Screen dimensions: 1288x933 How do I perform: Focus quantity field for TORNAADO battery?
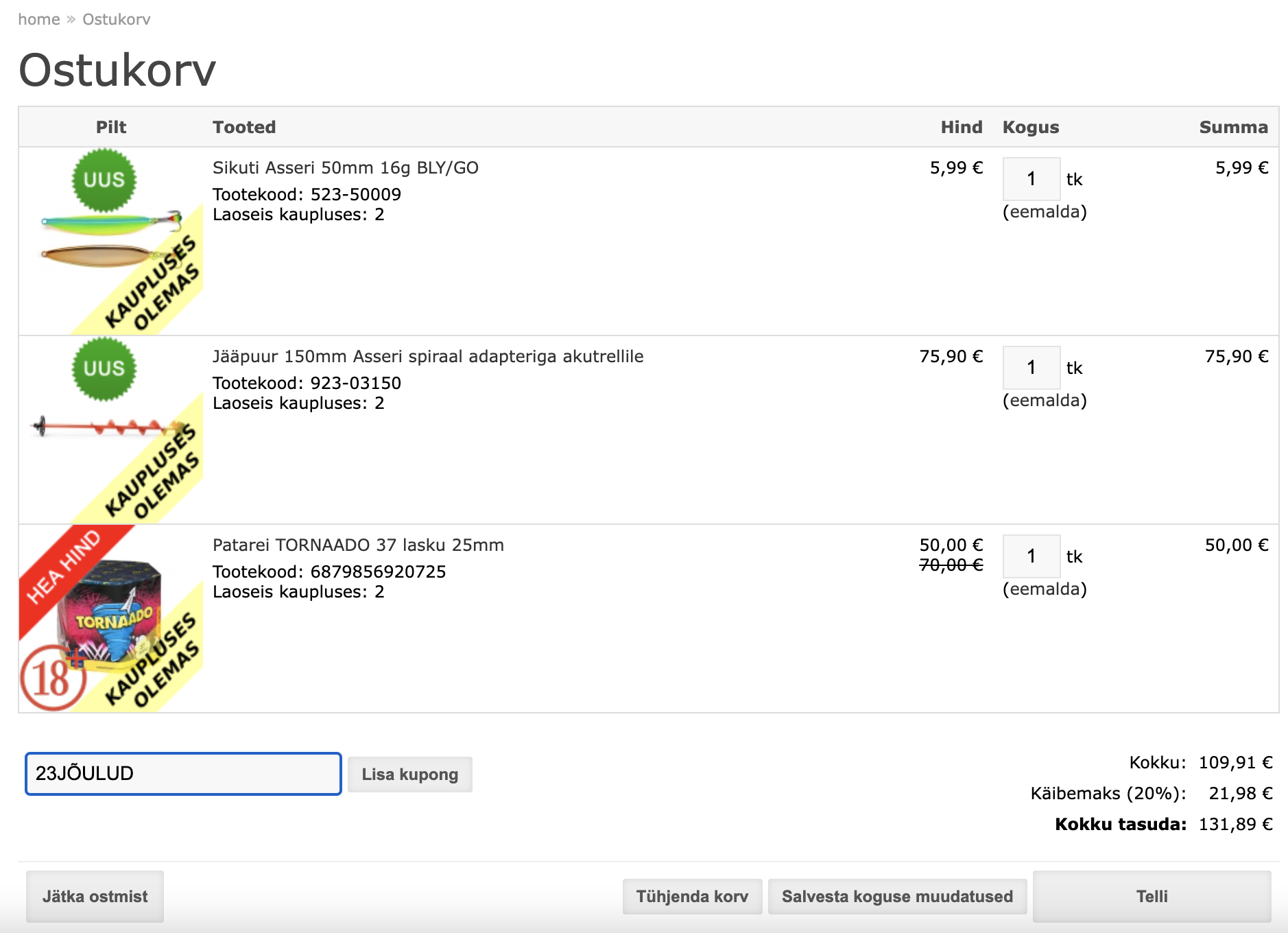(1031, 556)
